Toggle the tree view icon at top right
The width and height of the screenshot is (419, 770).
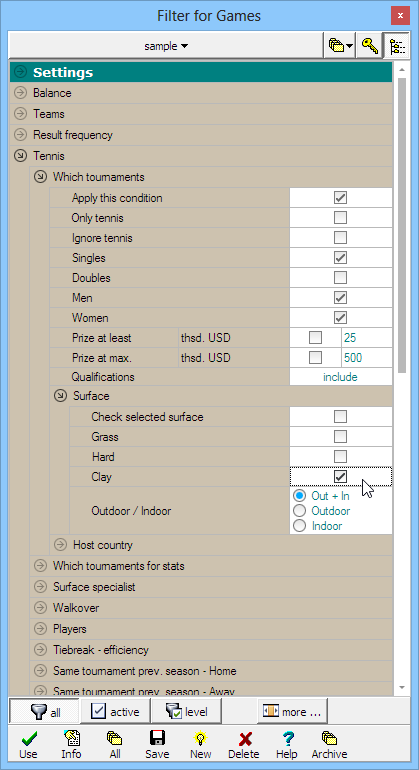(x=397, y=46)
